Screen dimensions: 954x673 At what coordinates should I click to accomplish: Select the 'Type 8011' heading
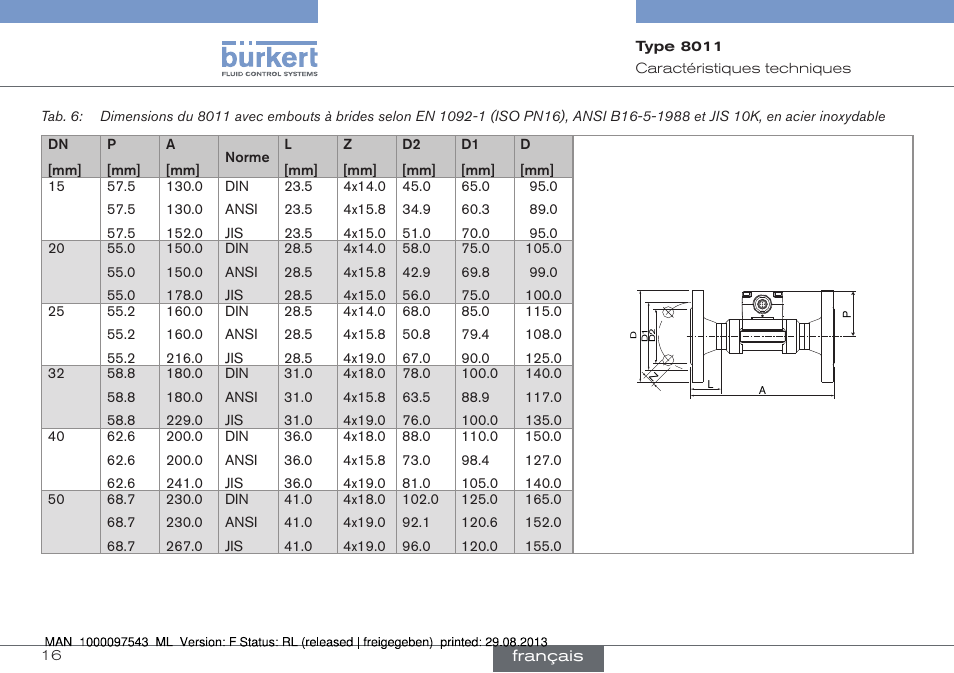point(678,46)
